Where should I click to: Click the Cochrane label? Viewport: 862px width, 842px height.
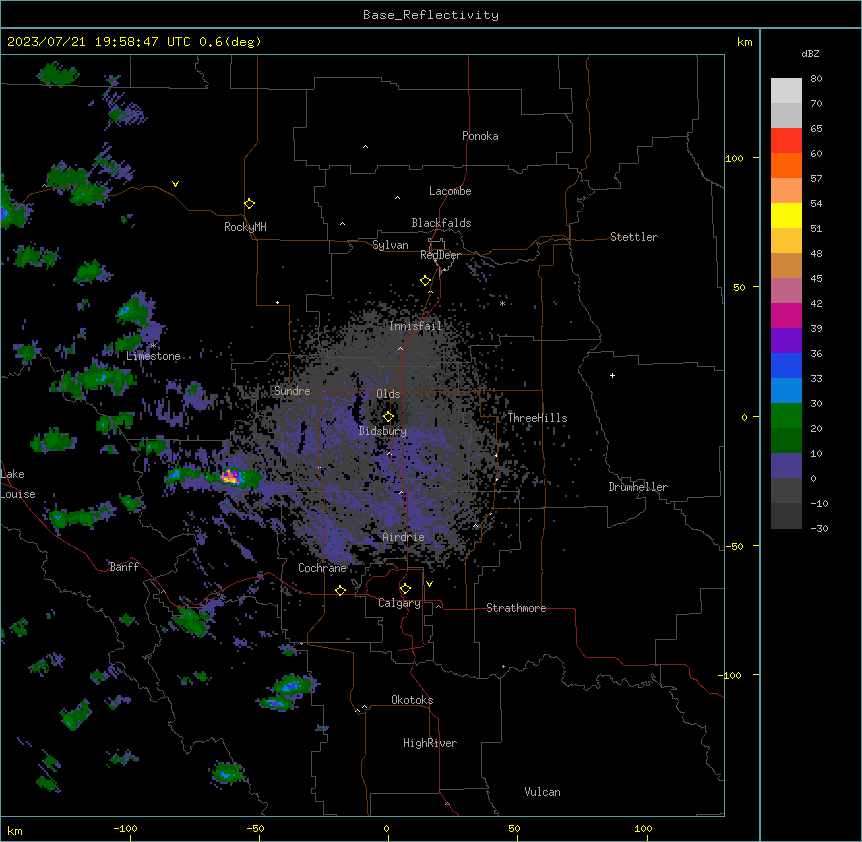323,568
